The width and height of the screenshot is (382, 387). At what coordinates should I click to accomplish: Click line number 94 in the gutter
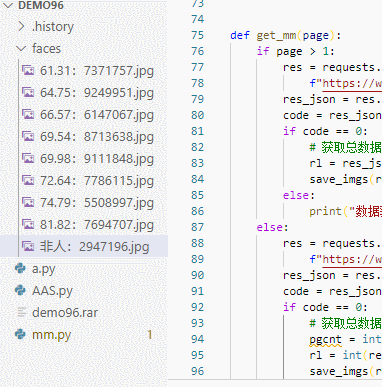[x=197, y=339]
